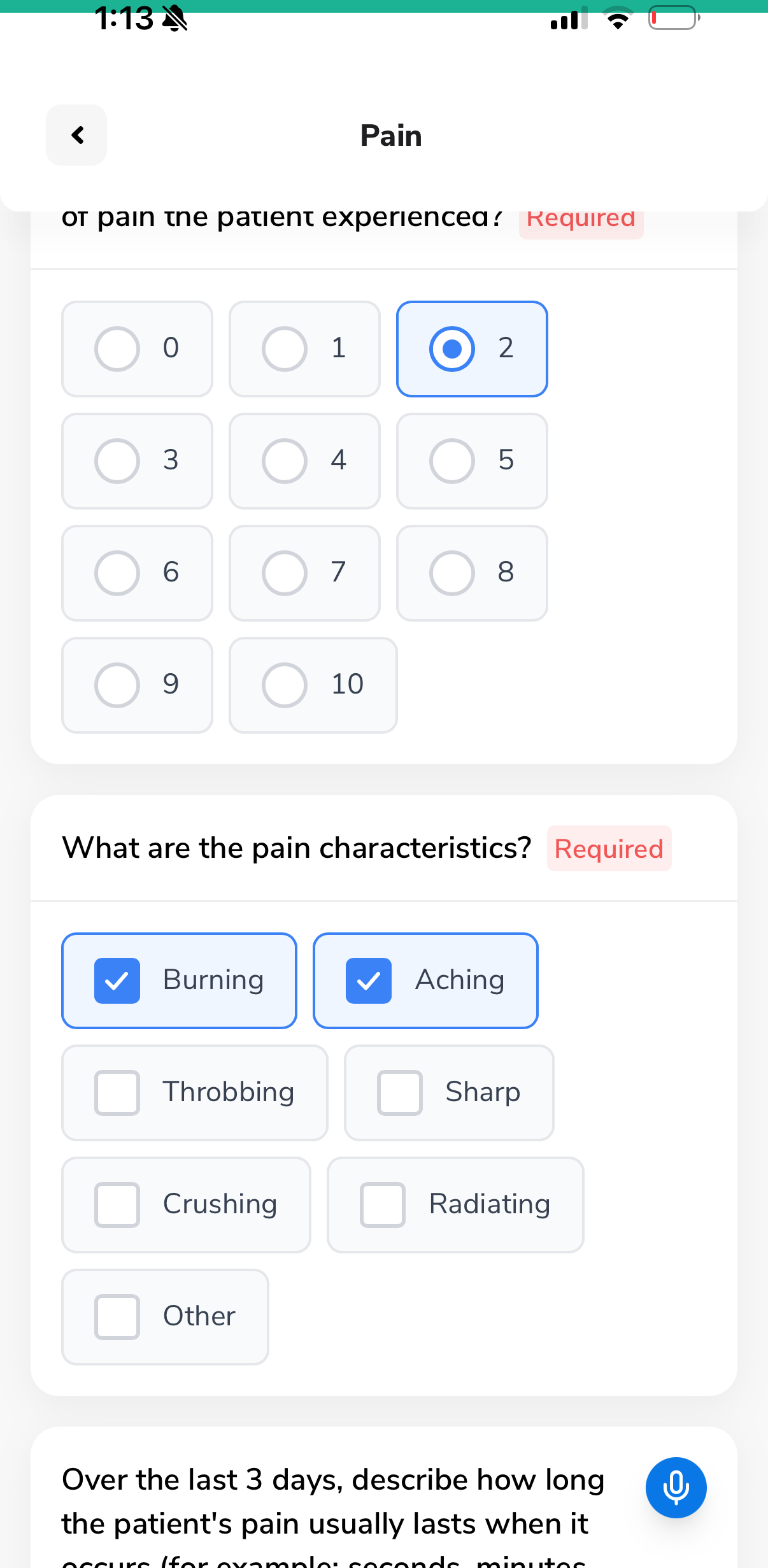768x1568 pixels.
Task: Tap the Pain page title
Action: pos(391,135)
